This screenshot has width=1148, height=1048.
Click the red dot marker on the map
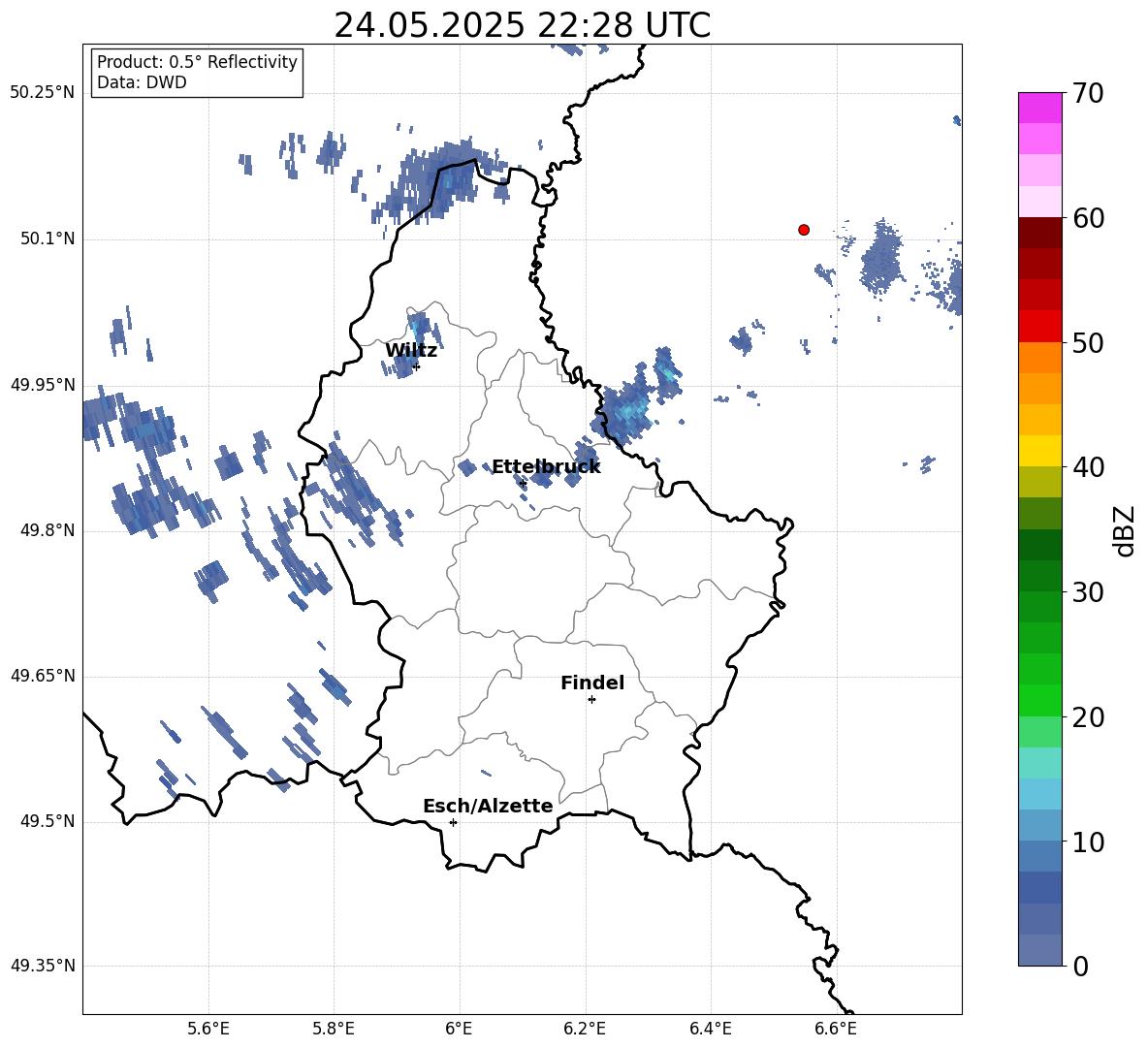804,230
